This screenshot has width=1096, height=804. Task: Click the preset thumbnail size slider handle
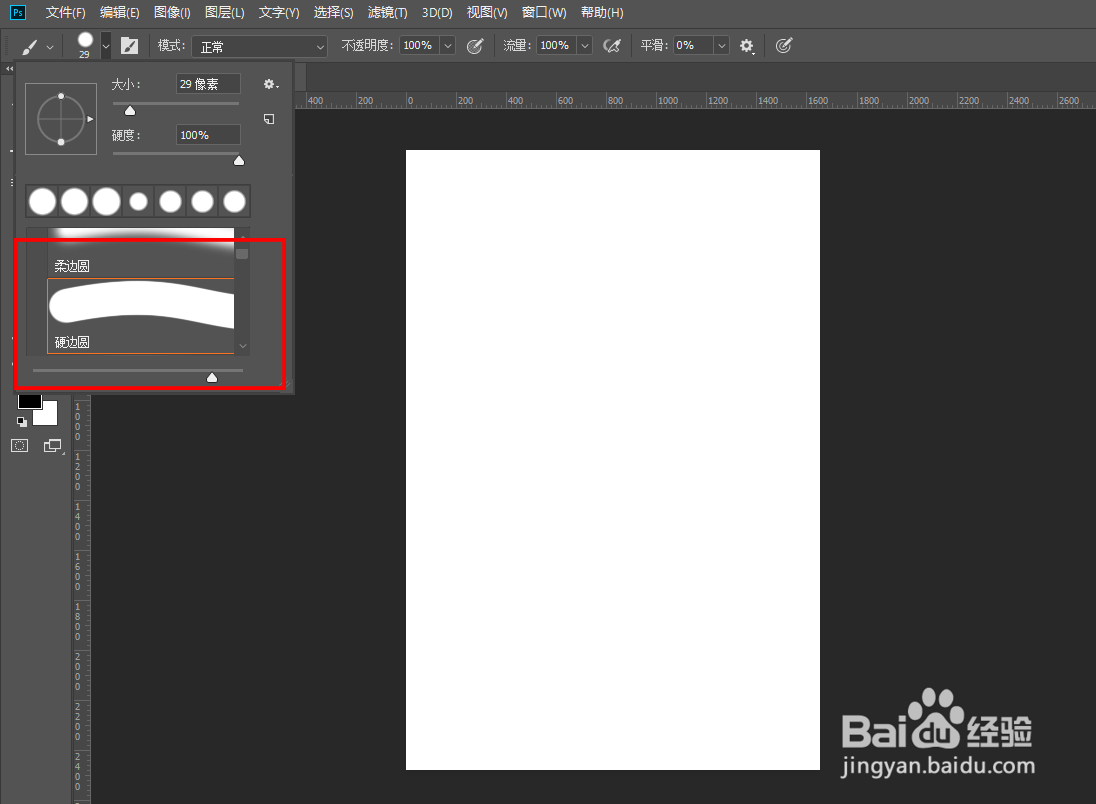tap(212, 378)
